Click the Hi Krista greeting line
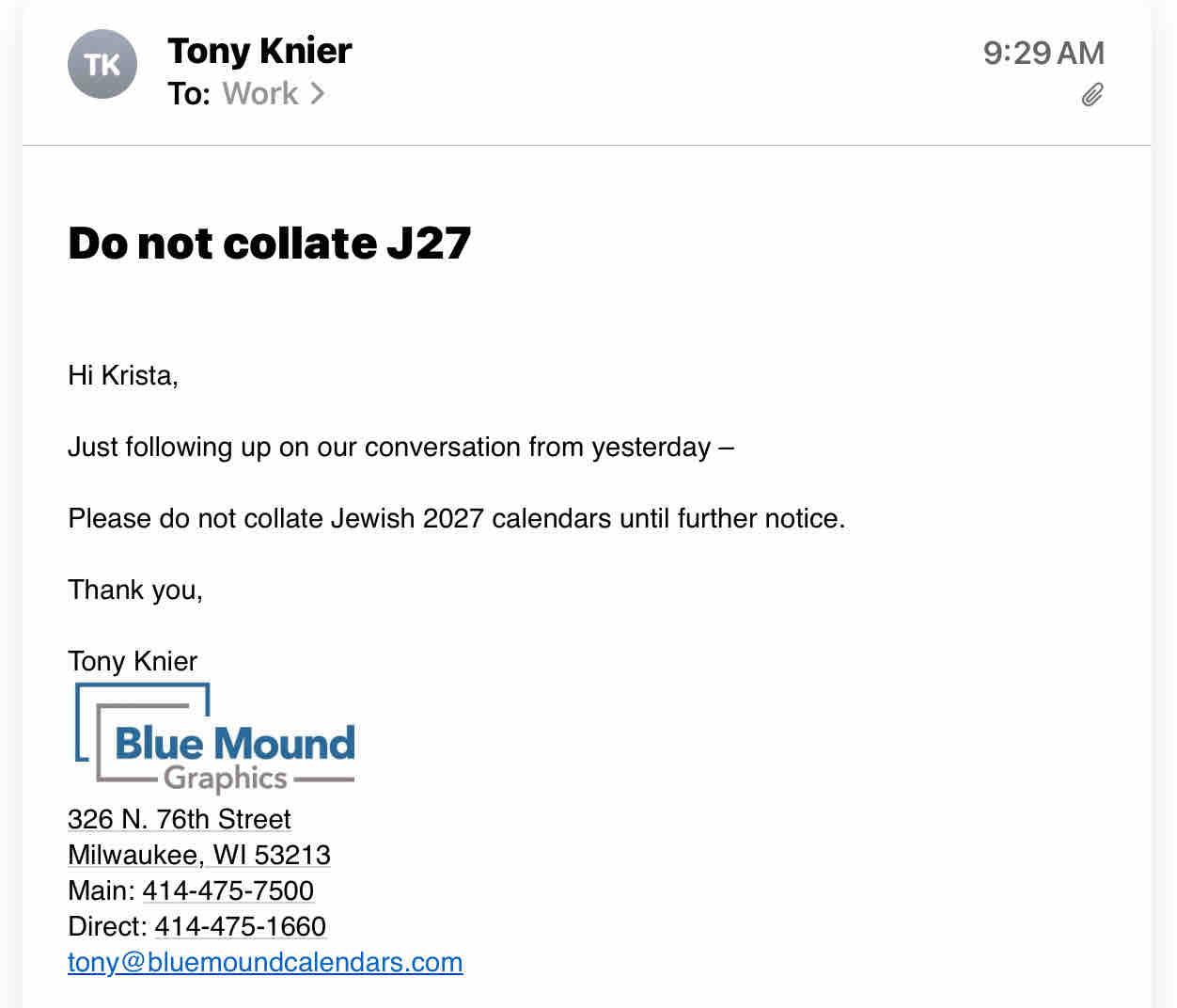This screenshot has width=1177, height=1008. 123,375
